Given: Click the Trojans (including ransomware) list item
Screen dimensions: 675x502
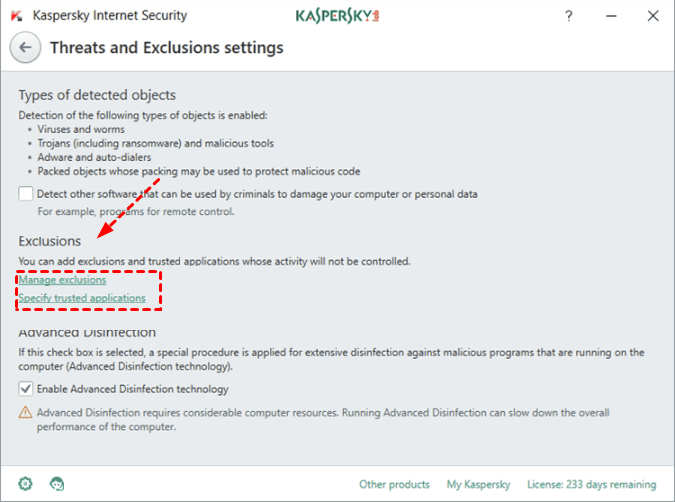Looking at the screenshot, I should (x=155, y=143).
